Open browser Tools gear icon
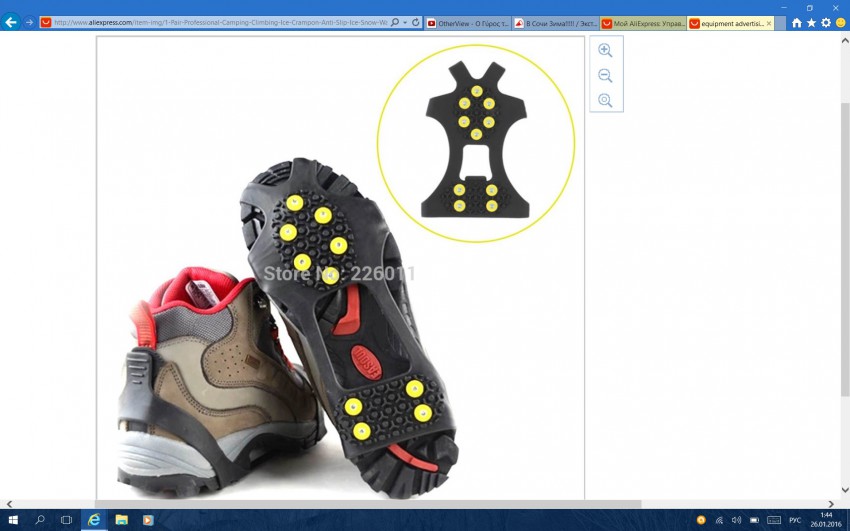The image size is (850, 531). pyautogui.click(x=826, y=23)
